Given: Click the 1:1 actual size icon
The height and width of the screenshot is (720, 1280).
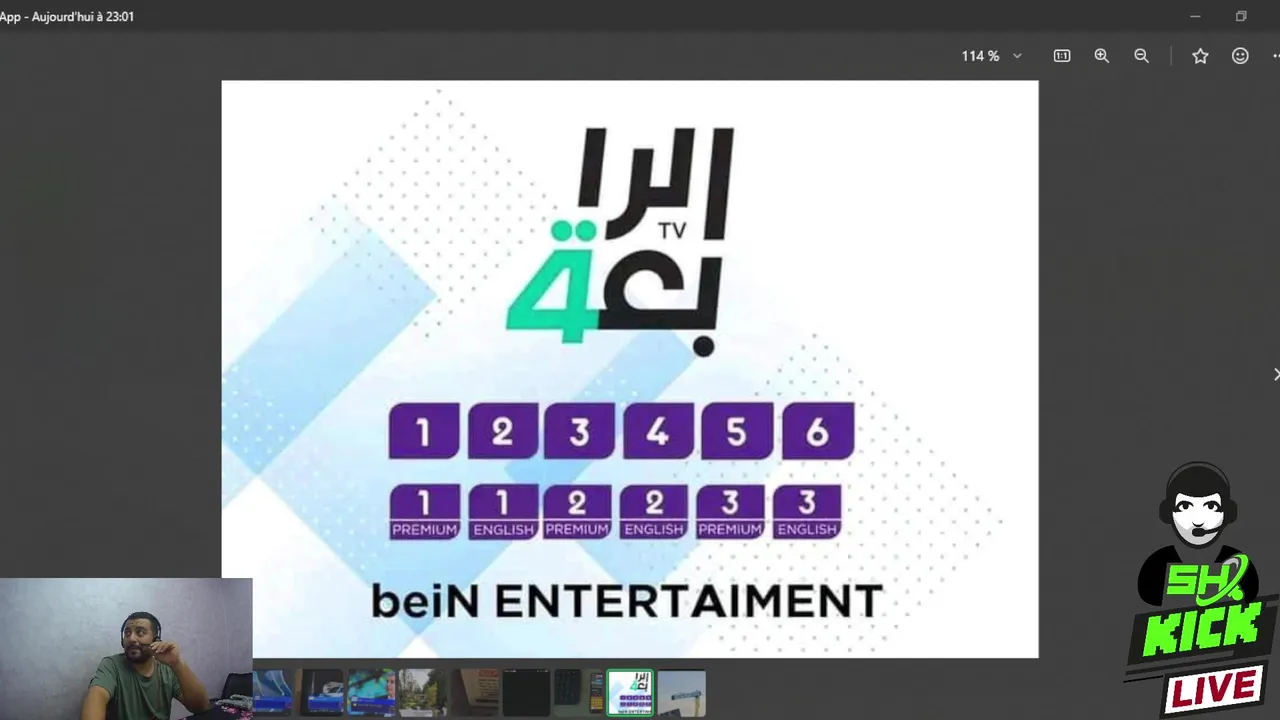Looking at the screenshot, I should click(1062, 56).
